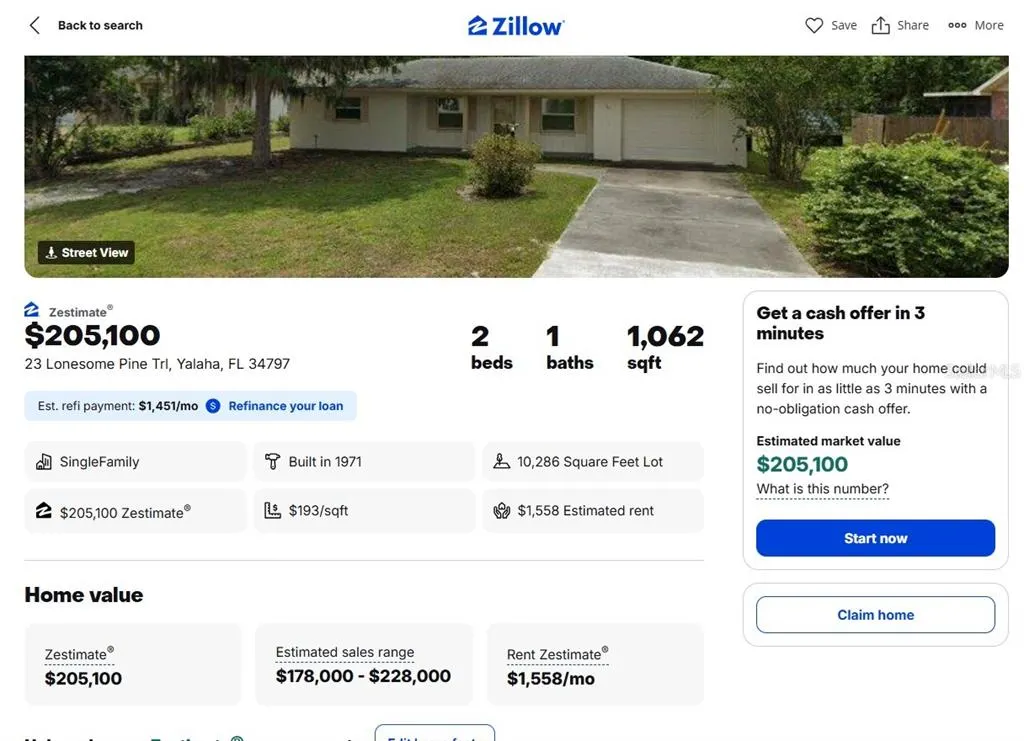Image resolution: width=1024 pixels, height=741 pixels.
Task: Click the Zillow logo
Action: click(516, 26)
